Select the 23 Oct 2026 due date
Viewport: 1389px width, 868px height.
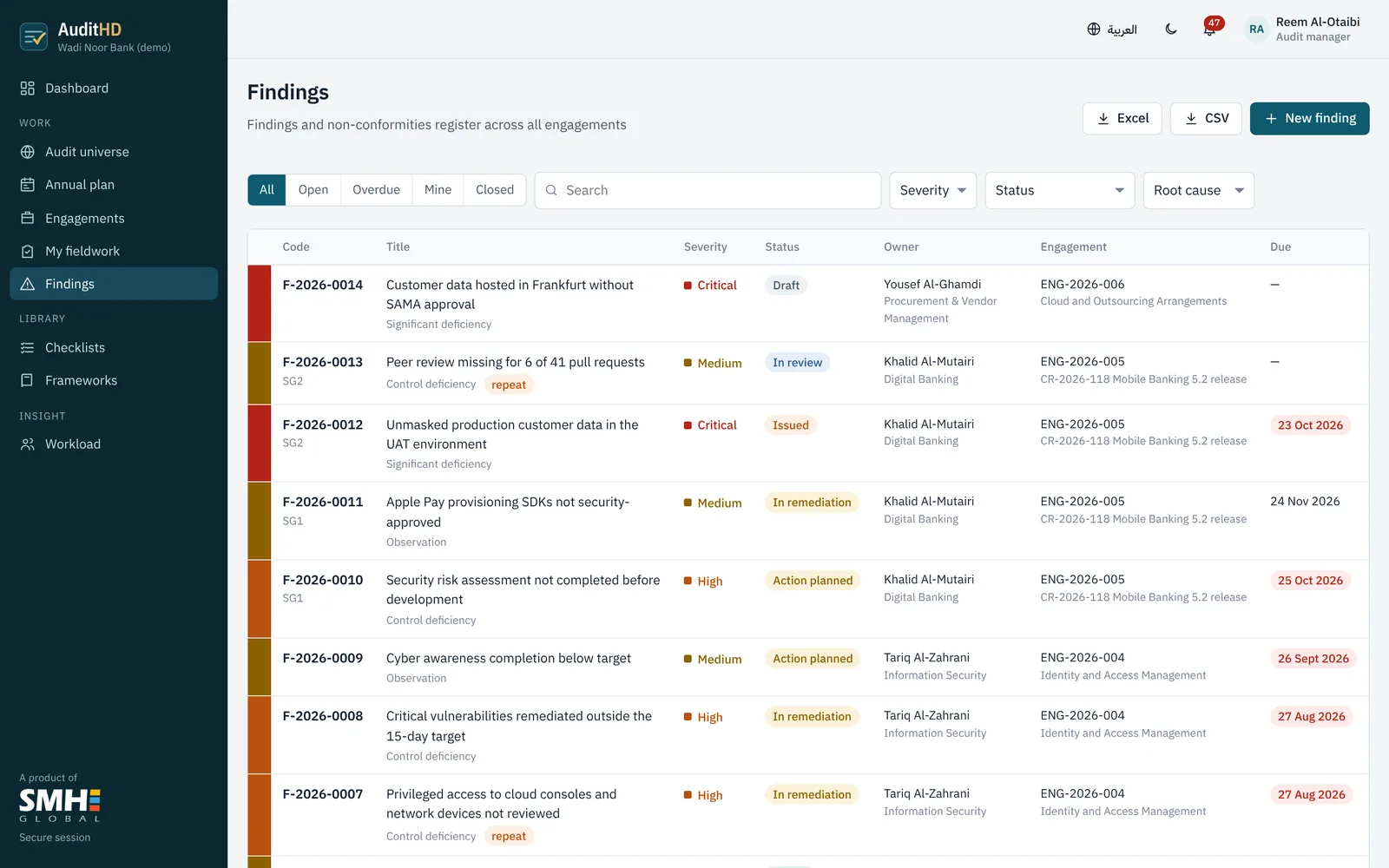click(1310, 425)
